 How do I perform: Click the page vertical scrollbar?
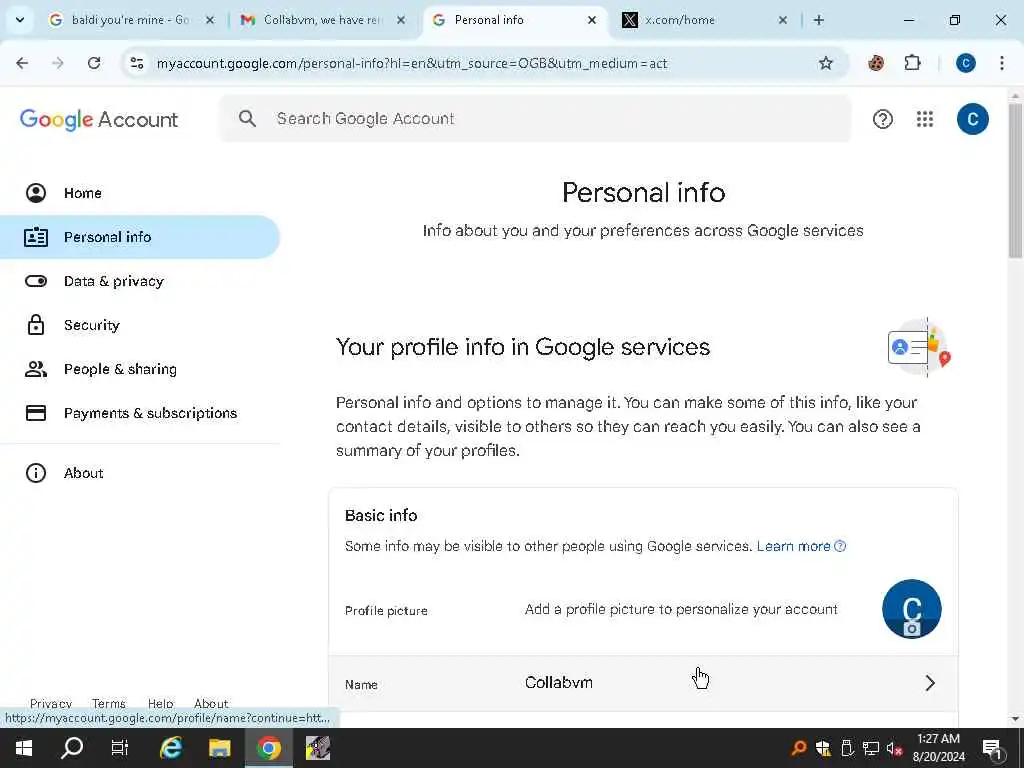[1015, 180]
